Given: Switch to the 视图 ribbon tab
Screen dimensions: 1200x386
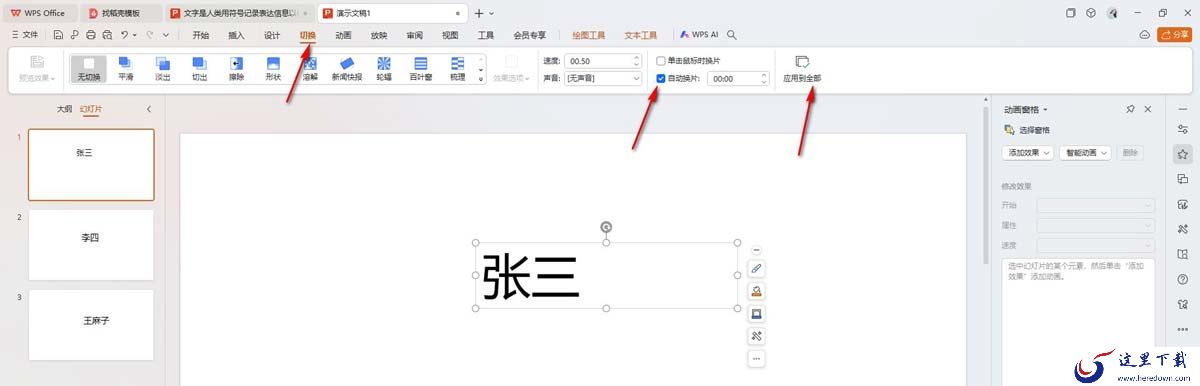Looking at the screenshot, I should click(x=450, y=34).
